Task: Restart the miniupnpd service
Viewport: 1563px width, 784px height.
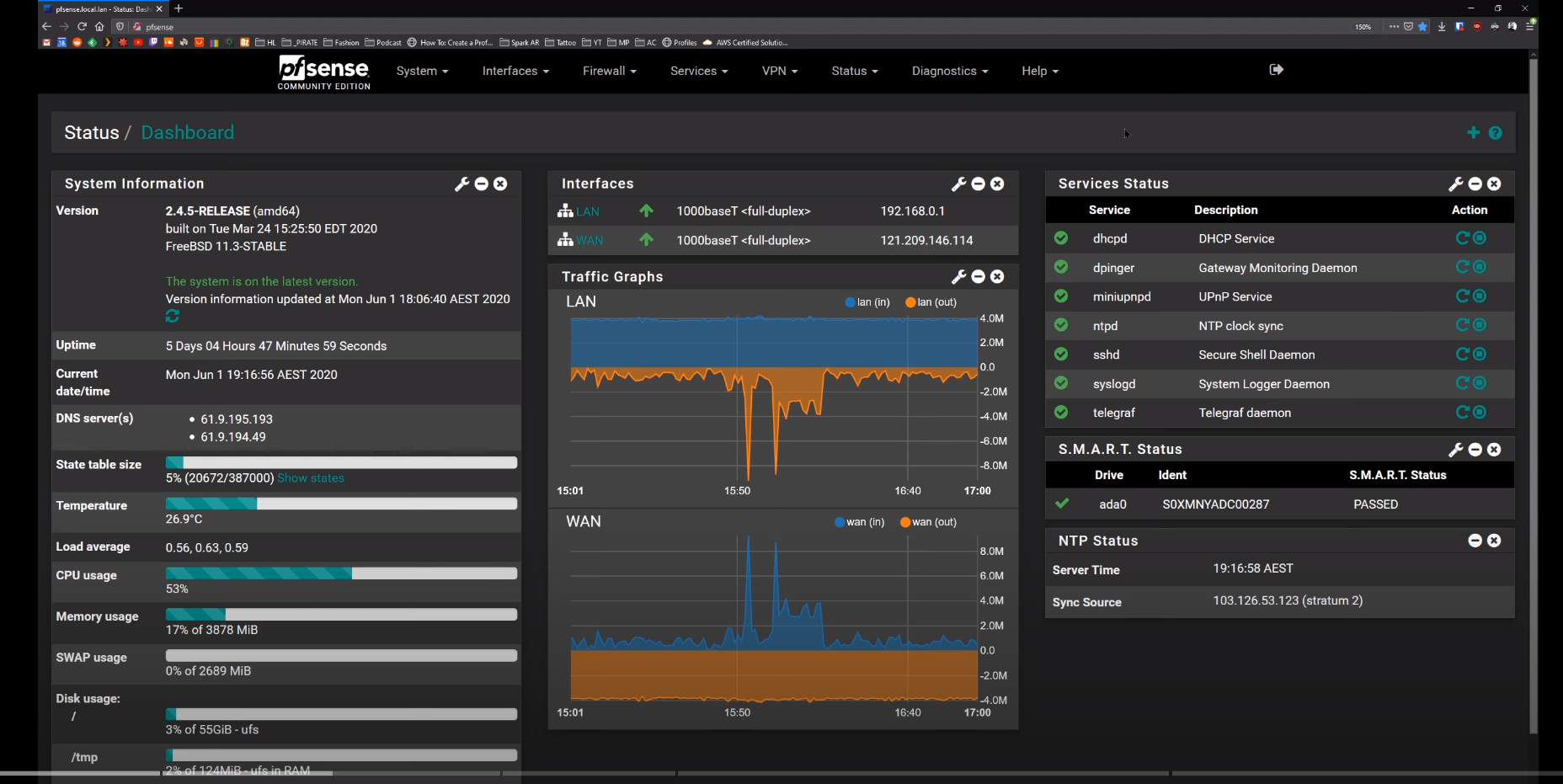Action: coord(1463,296)
